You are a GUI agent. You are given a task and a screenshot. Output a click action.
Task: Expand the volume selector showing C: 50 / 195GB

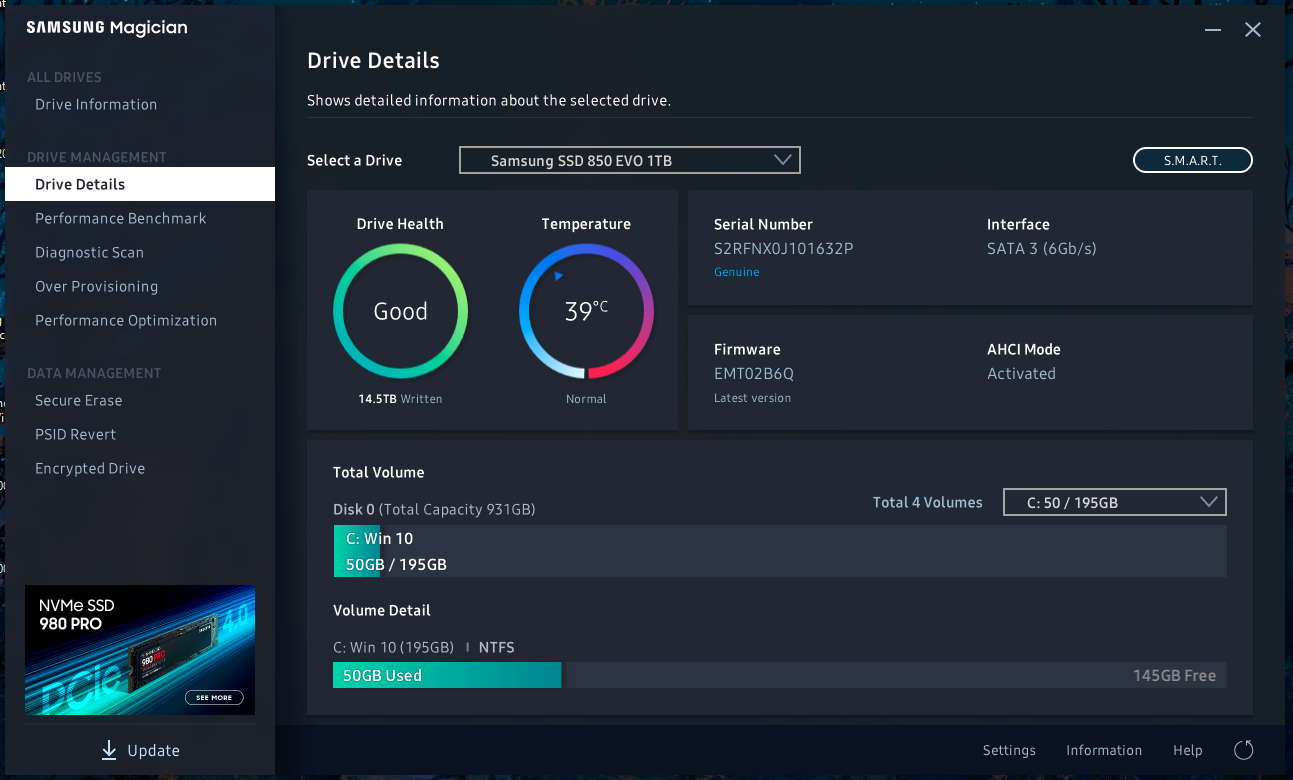1115,502
